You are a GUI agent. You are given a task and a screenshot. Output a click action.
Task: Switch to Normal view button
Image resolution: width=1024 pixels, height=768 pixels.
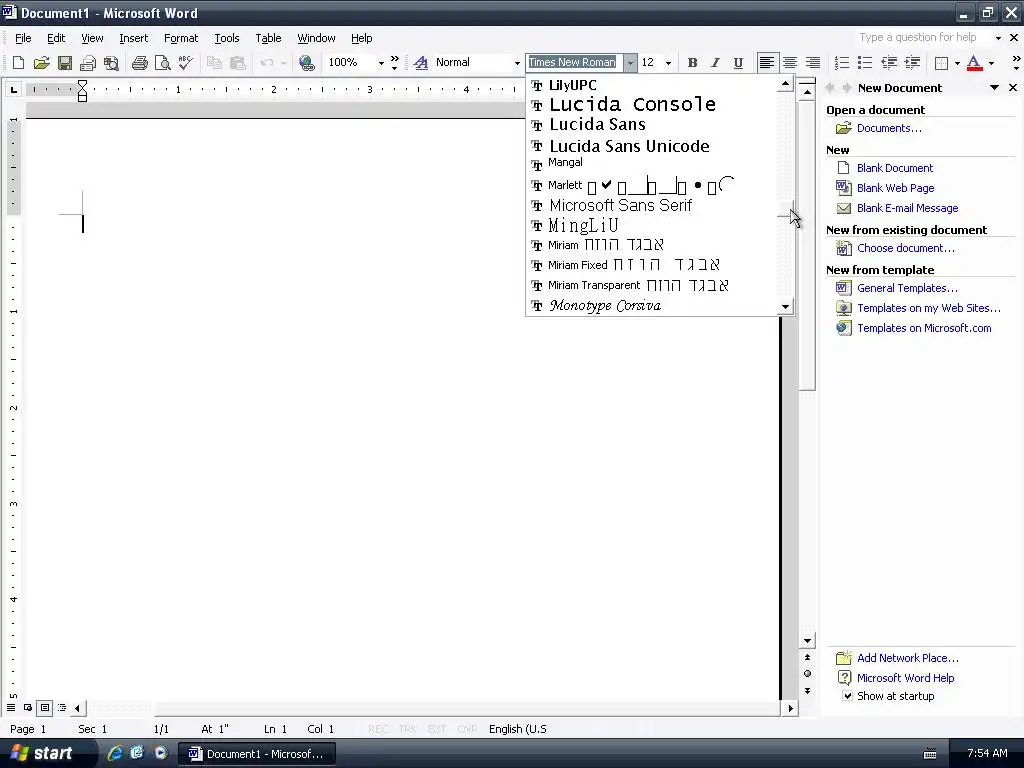pyautogui.click(x=11, y=707)
